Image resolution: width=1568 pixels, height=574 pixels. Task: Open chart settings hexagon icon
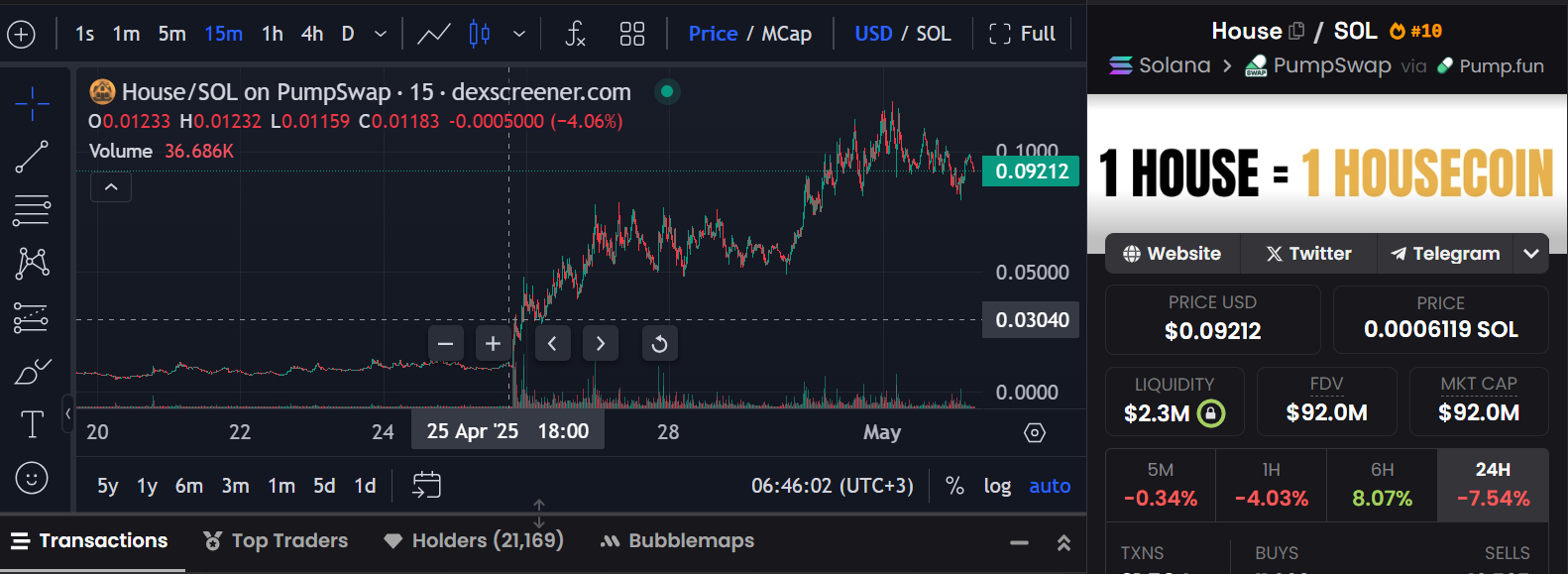click(x=1035, y=432)
